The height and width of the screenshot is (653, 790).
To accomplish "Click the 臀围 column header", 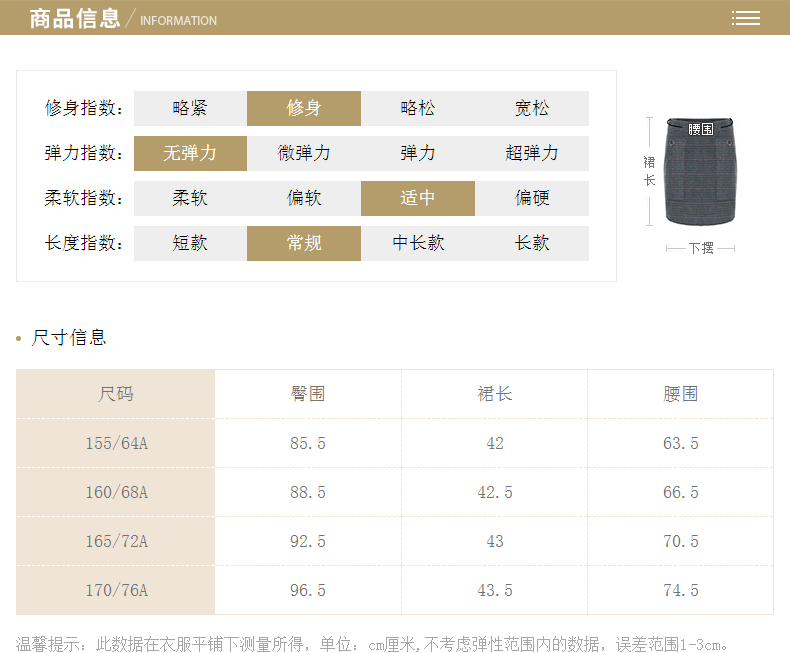I will (308, 394).
